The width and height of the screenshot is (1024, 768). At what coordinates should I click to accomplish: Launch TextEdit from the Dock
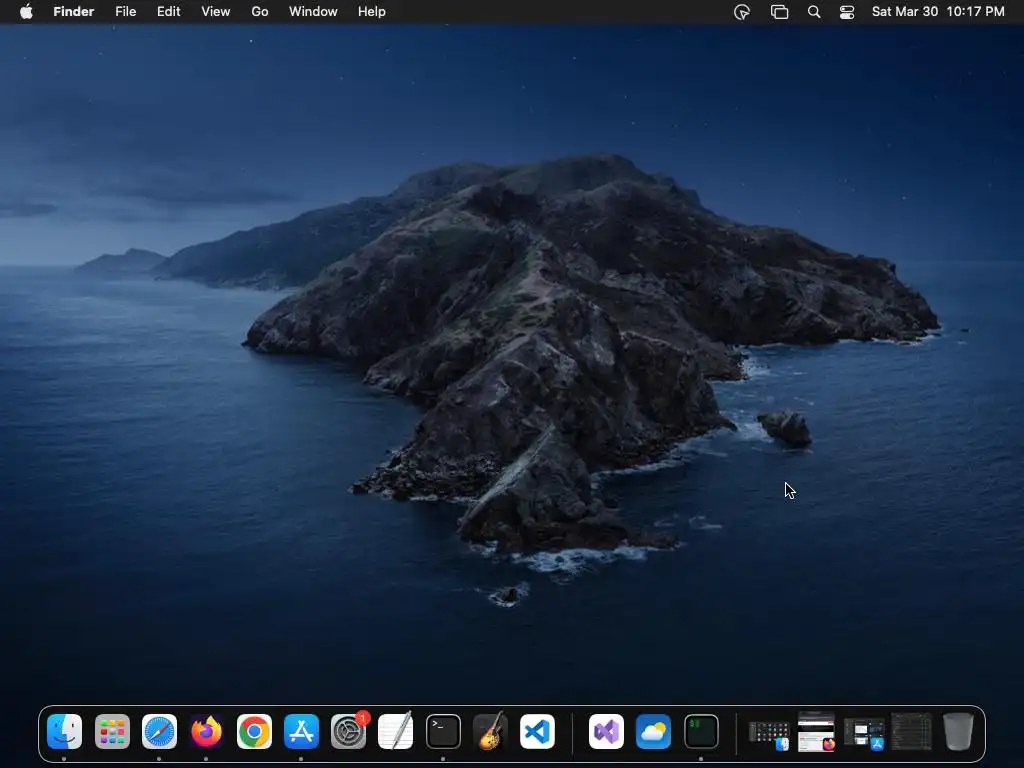point(396,731)
